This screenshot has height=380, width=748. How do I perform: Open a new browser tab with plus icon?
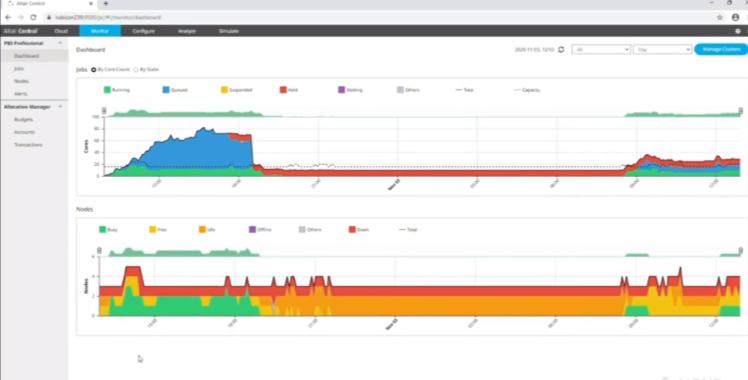click(x=106, y=3)
